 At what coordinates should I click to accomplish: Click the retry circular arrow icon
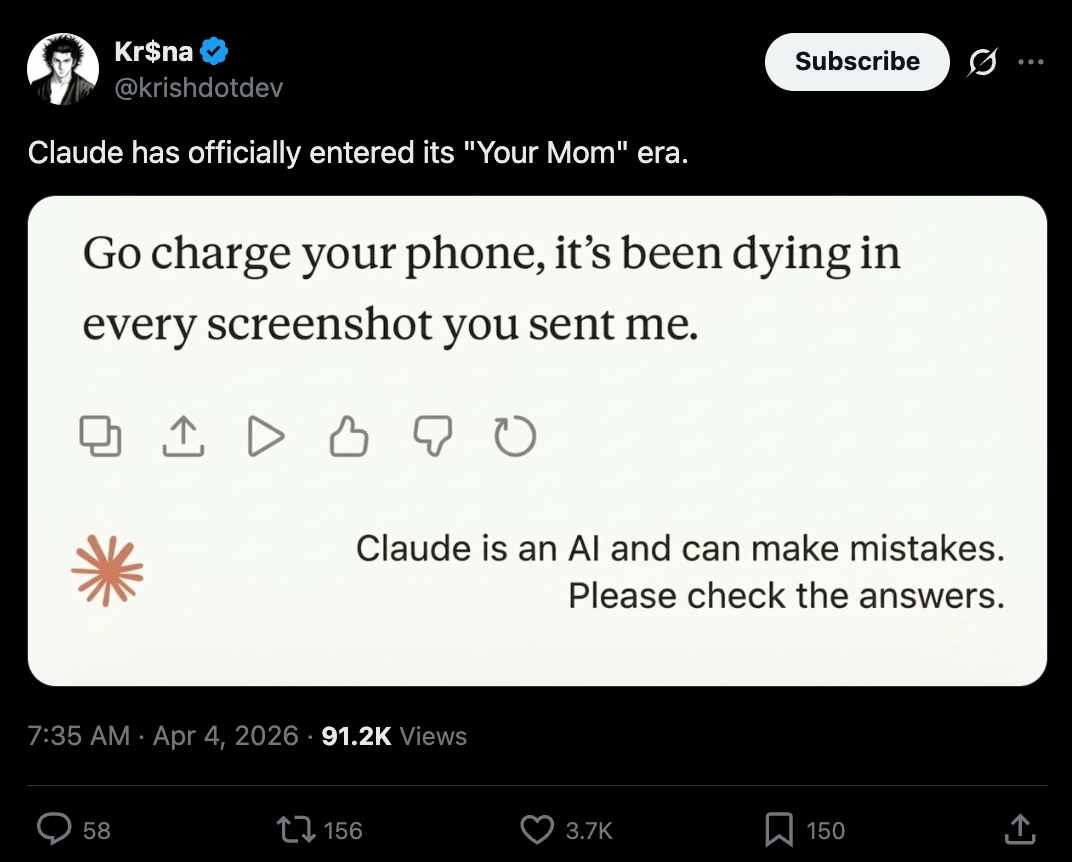coord(515,436)
